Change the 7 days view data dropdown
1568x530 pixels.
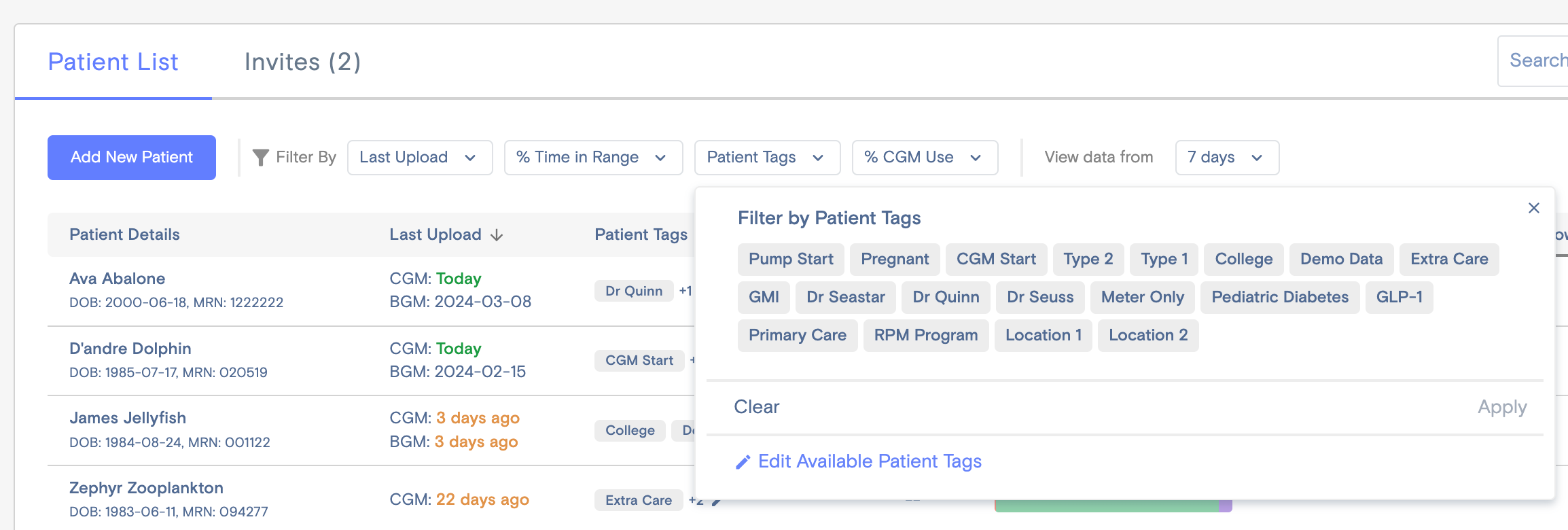click(x=1226, y=157)
